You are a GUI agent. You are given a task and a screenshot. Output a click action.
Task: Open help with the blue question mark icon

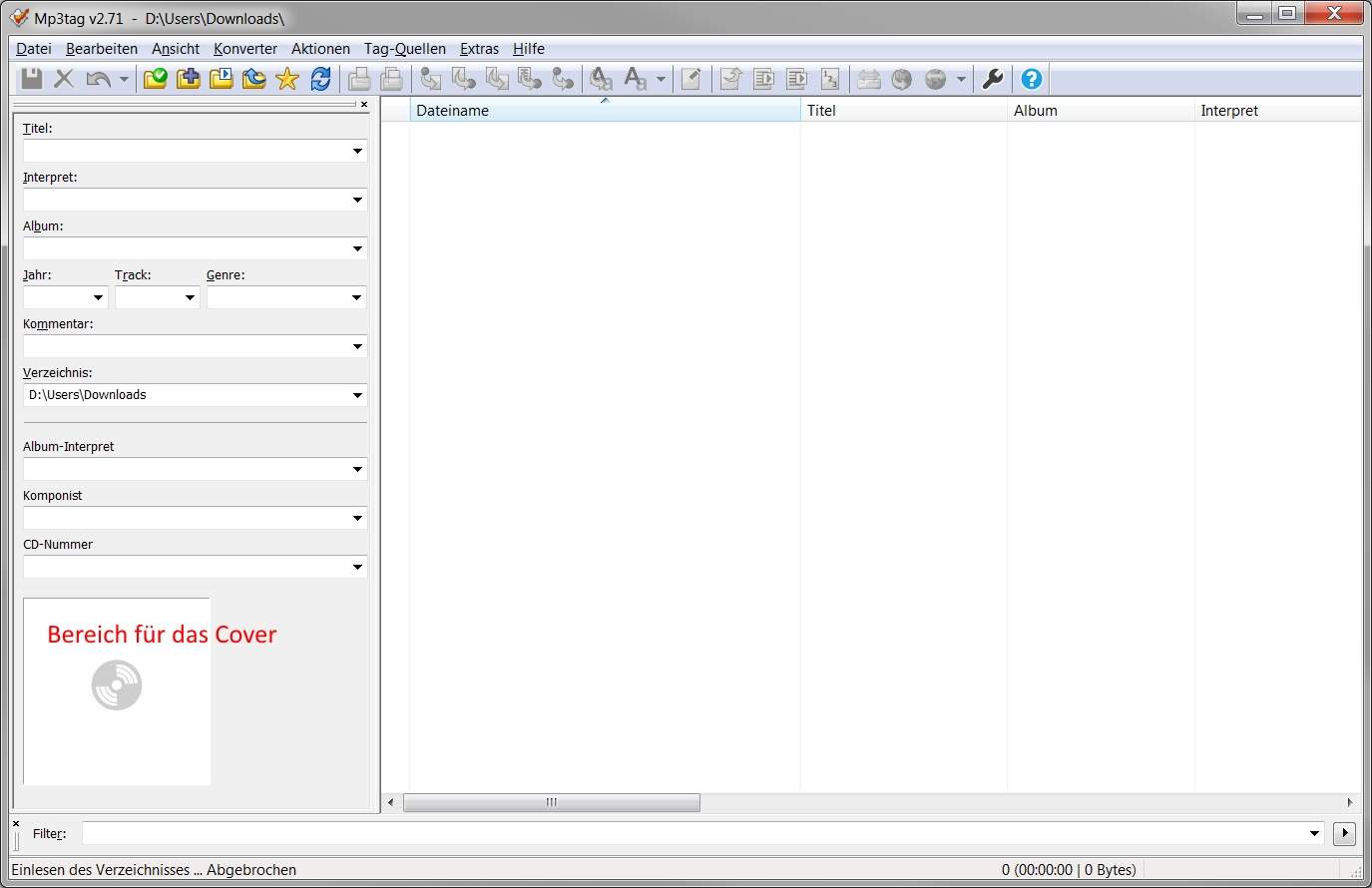point(1032,79)
